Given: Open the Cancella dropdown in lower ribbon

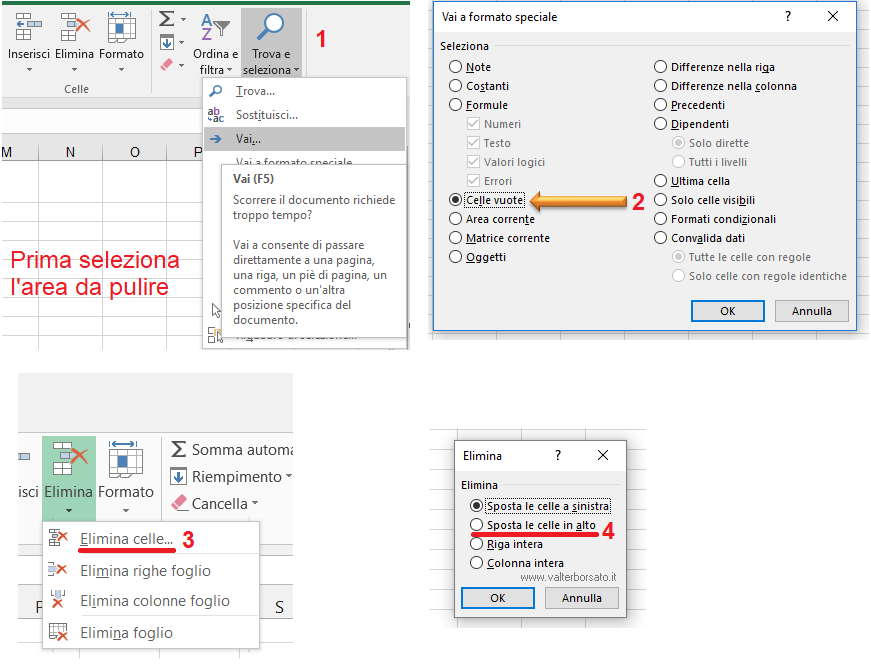Looking at the screenshot, I should tap(255, 504).
